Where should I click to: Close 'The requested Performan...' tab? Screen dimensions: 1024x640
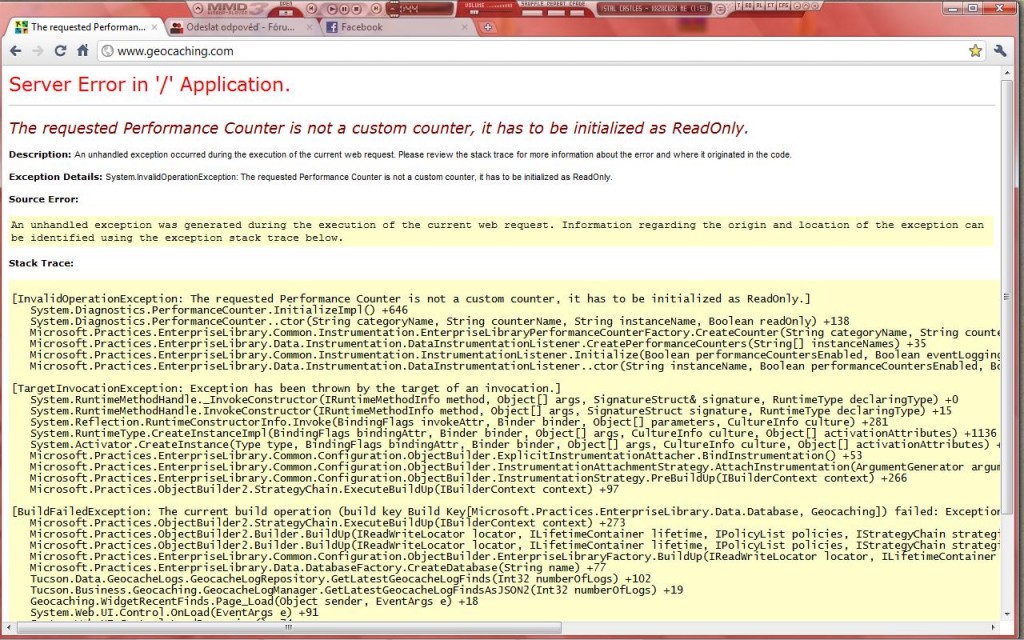(154, 27)
